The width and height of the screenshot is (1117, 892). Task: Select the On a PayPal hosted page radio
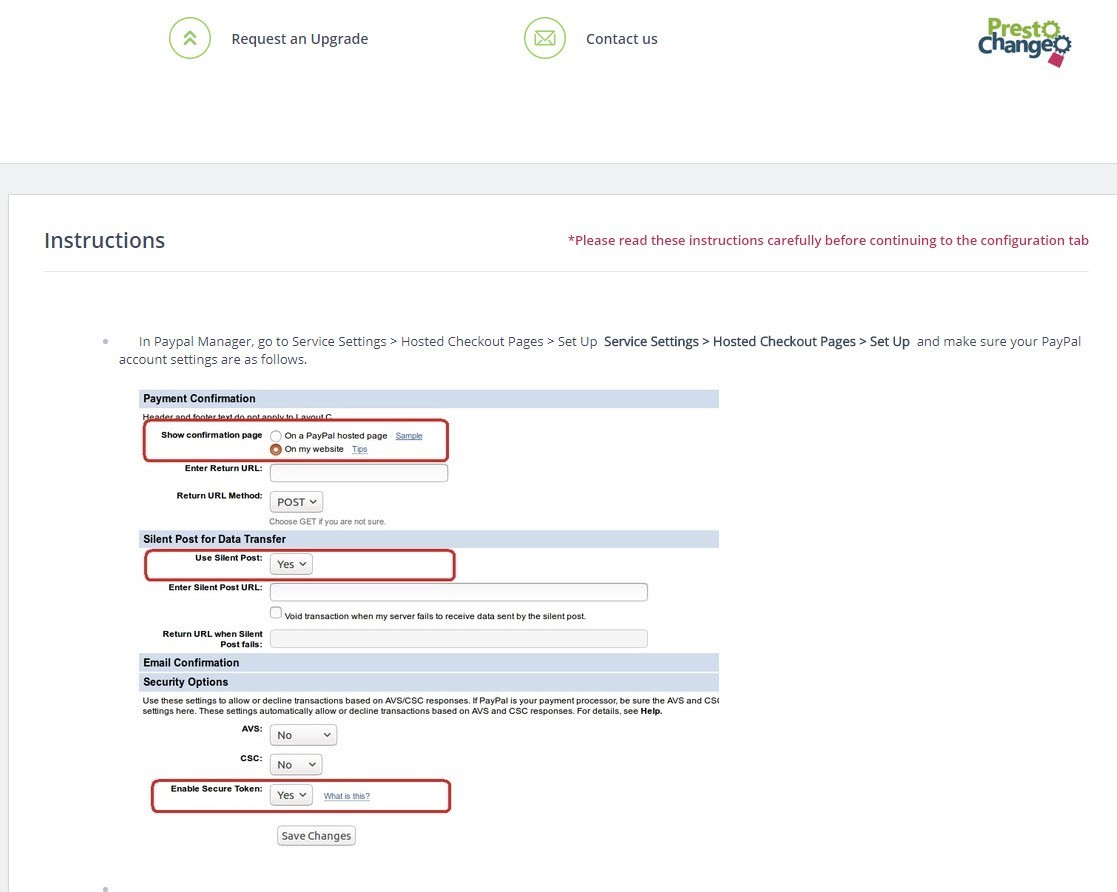pyautogui.click(x=276, y=436)
